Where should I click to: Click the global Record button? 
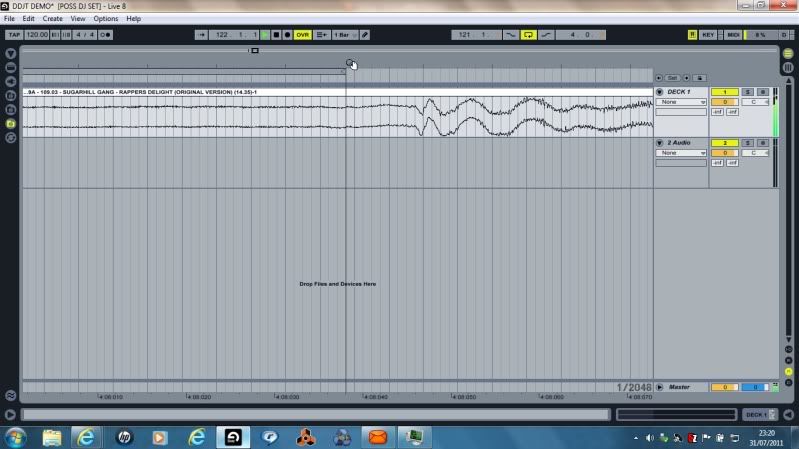click(x=288, y=35)
